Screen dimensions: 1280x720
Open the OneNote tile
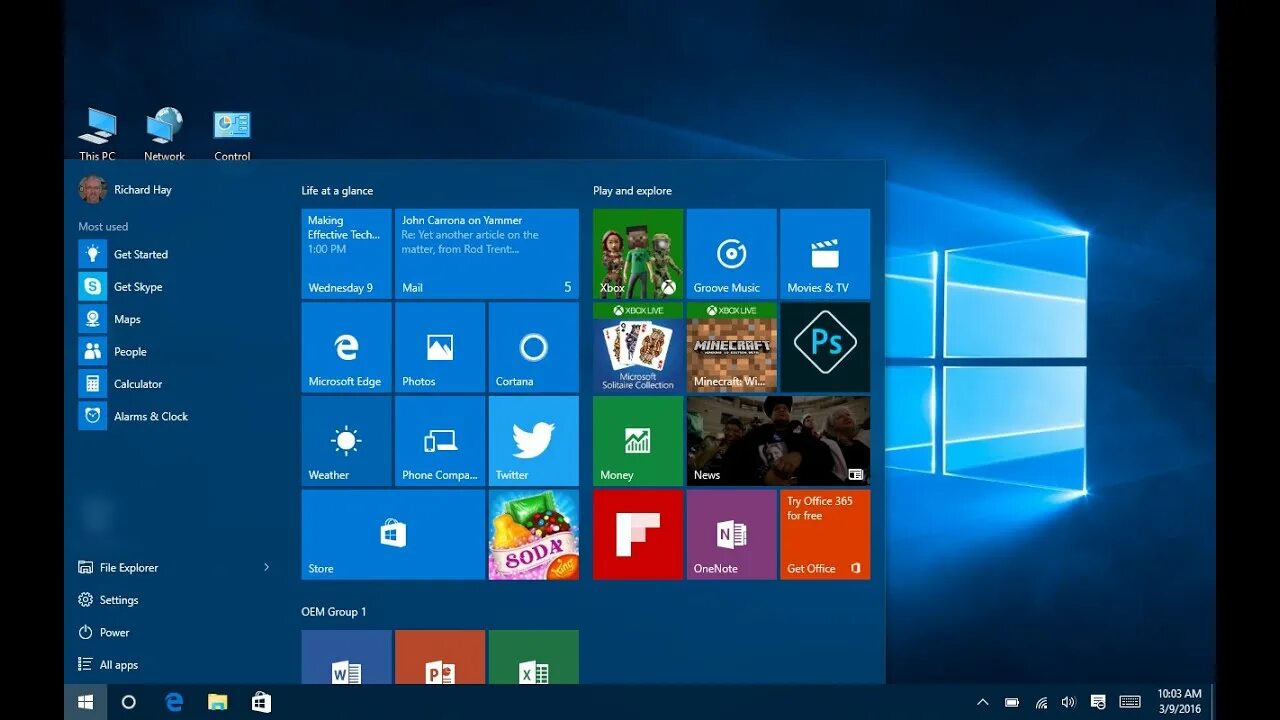(x=732, y=535)
